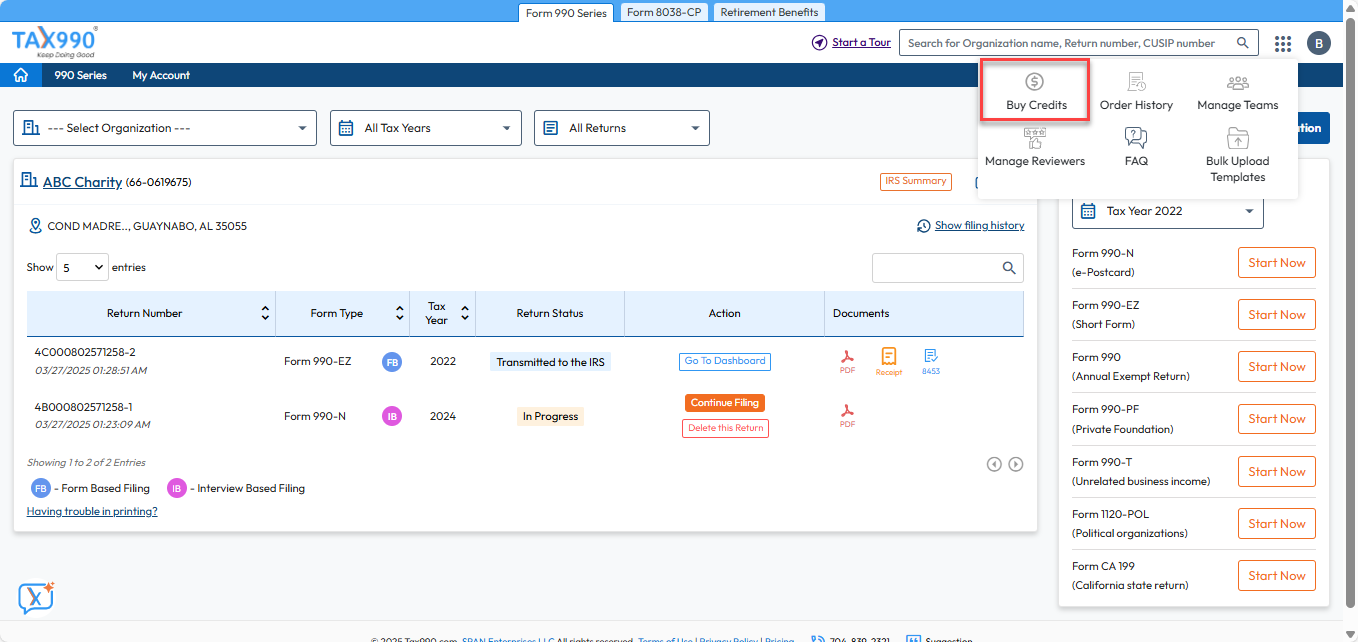Open the ABC Charity organization link
Viewport: 1358px width, 642px height.
click(x=82, y=182)
